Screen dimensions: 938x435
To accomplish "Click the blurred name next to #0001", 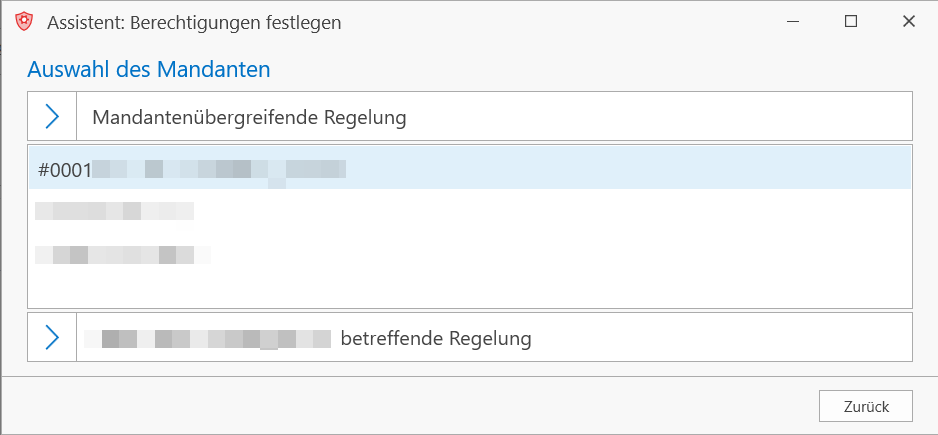I will point(220,169).
